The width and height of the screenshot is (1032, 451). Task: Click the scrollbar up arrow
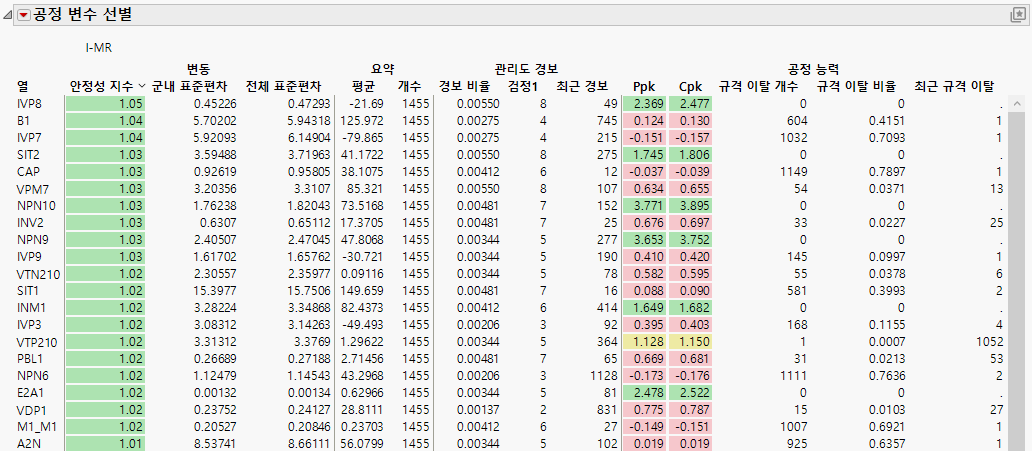click(x=1018, y=102)
